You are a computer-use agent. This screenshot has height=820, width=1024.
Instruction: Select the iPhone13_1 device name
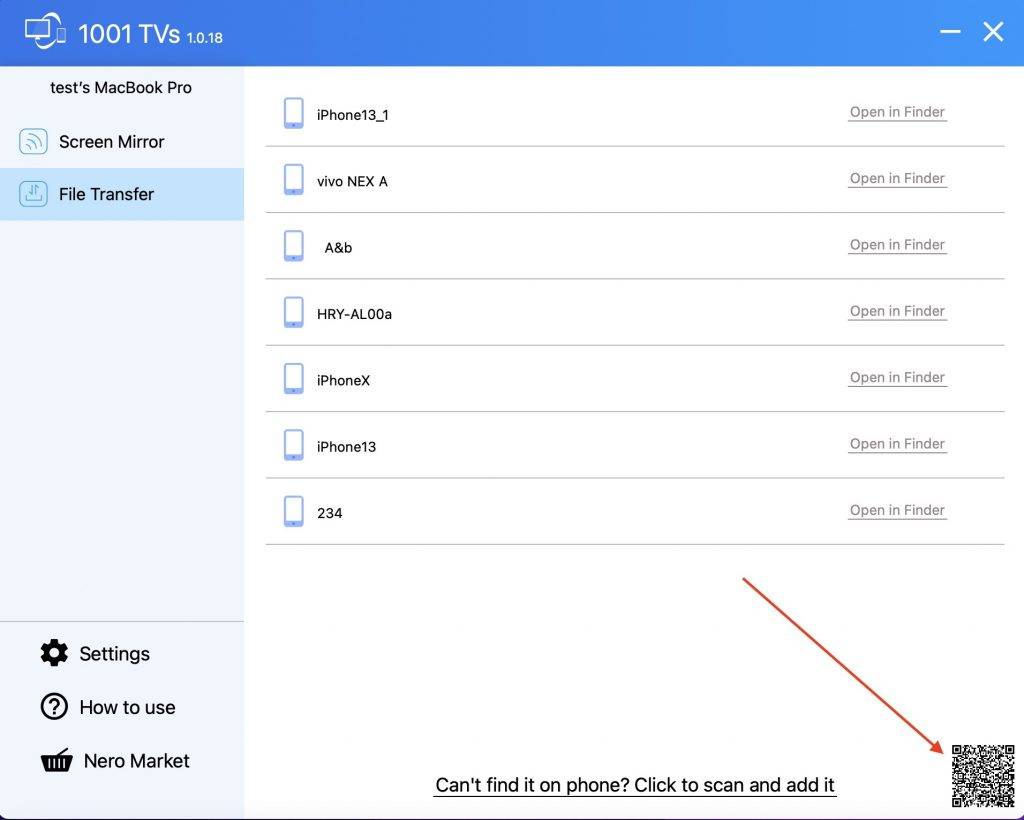coord(353,115)
